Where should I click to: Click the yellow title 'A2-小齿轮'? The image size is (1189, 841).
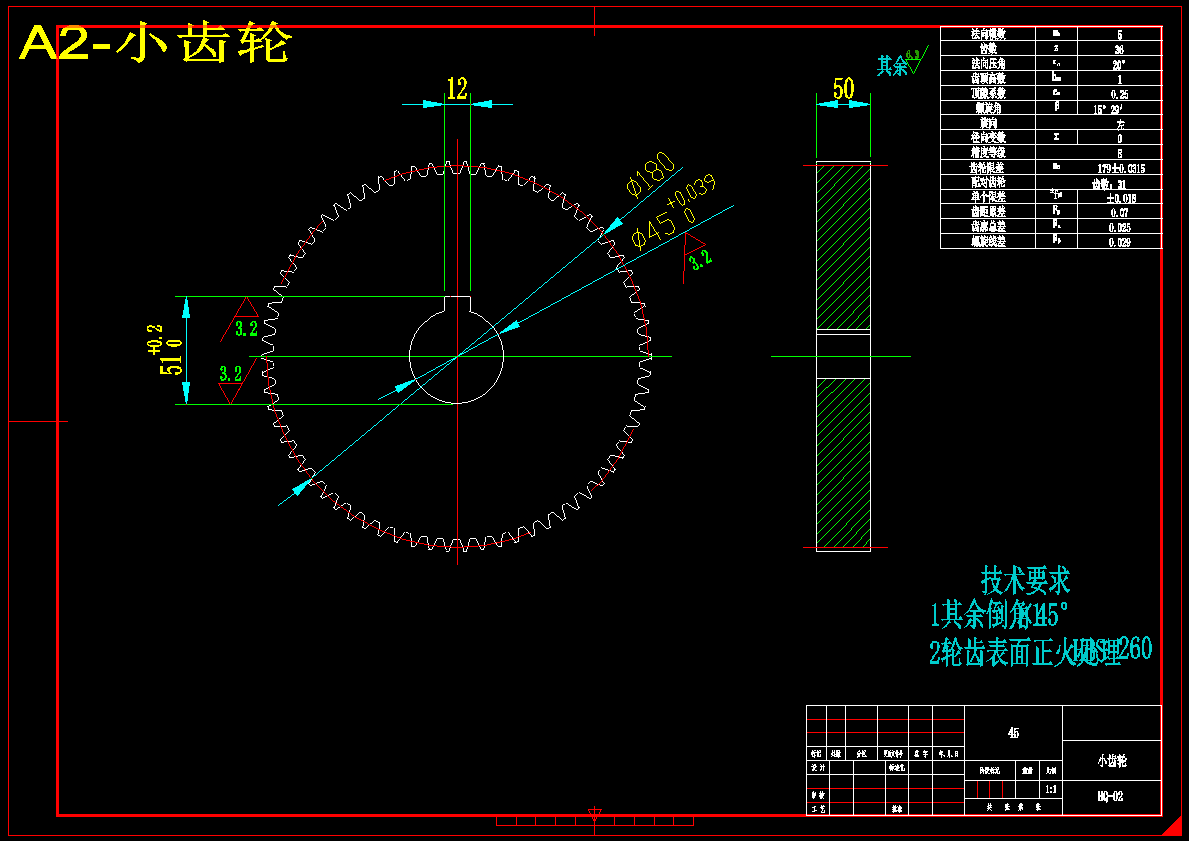point(155,43)
